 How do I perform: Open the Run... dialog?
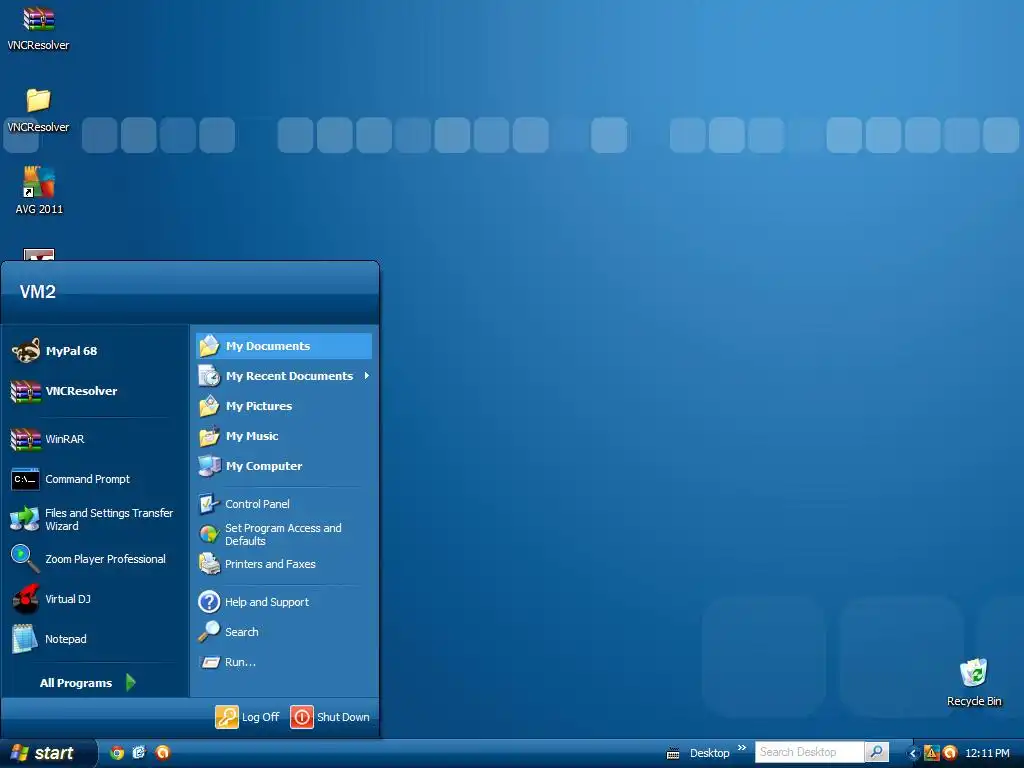pos(284,662)
